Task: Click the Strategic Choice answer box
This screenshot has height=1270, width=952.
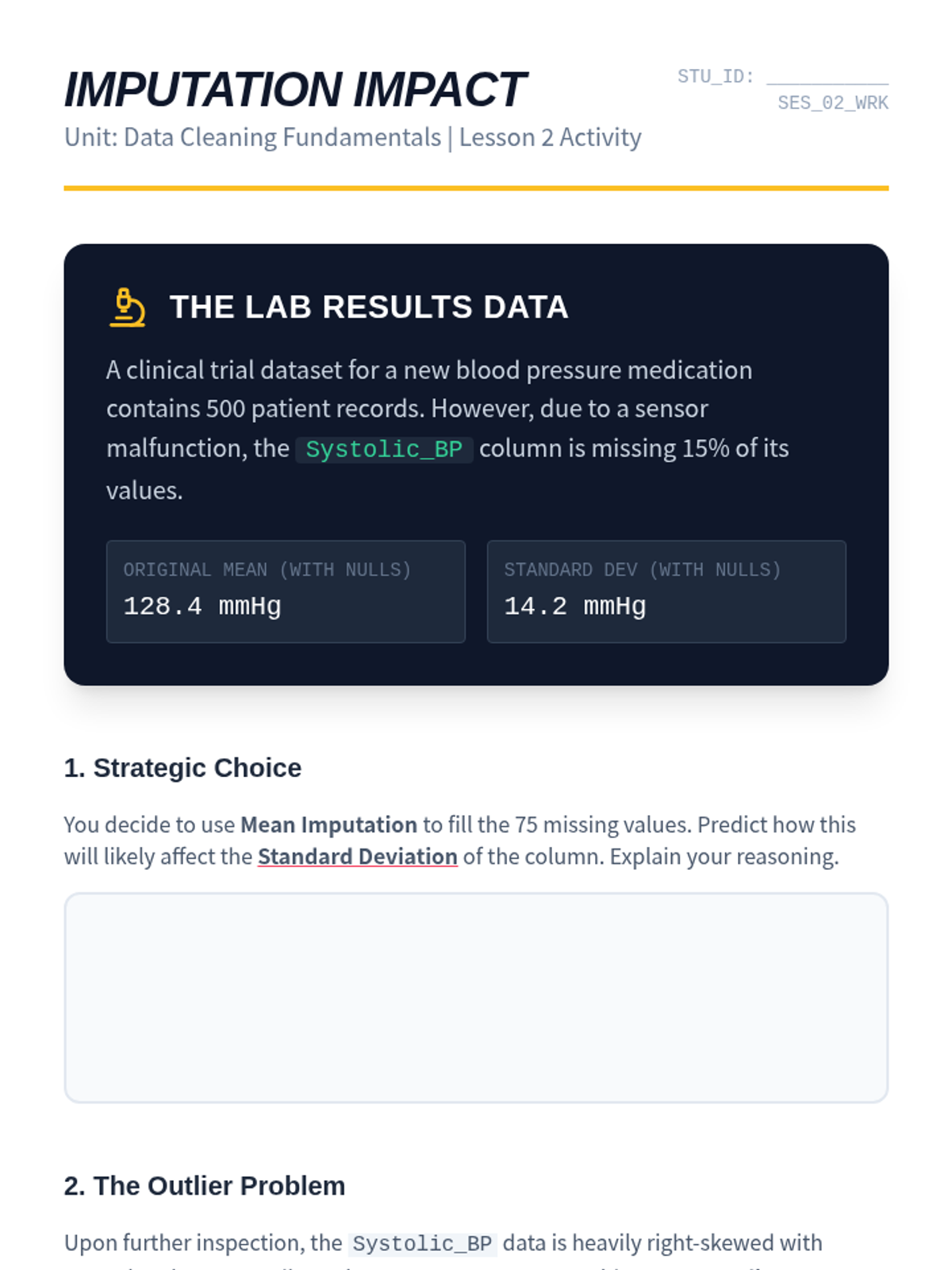Action: (476, 997)
